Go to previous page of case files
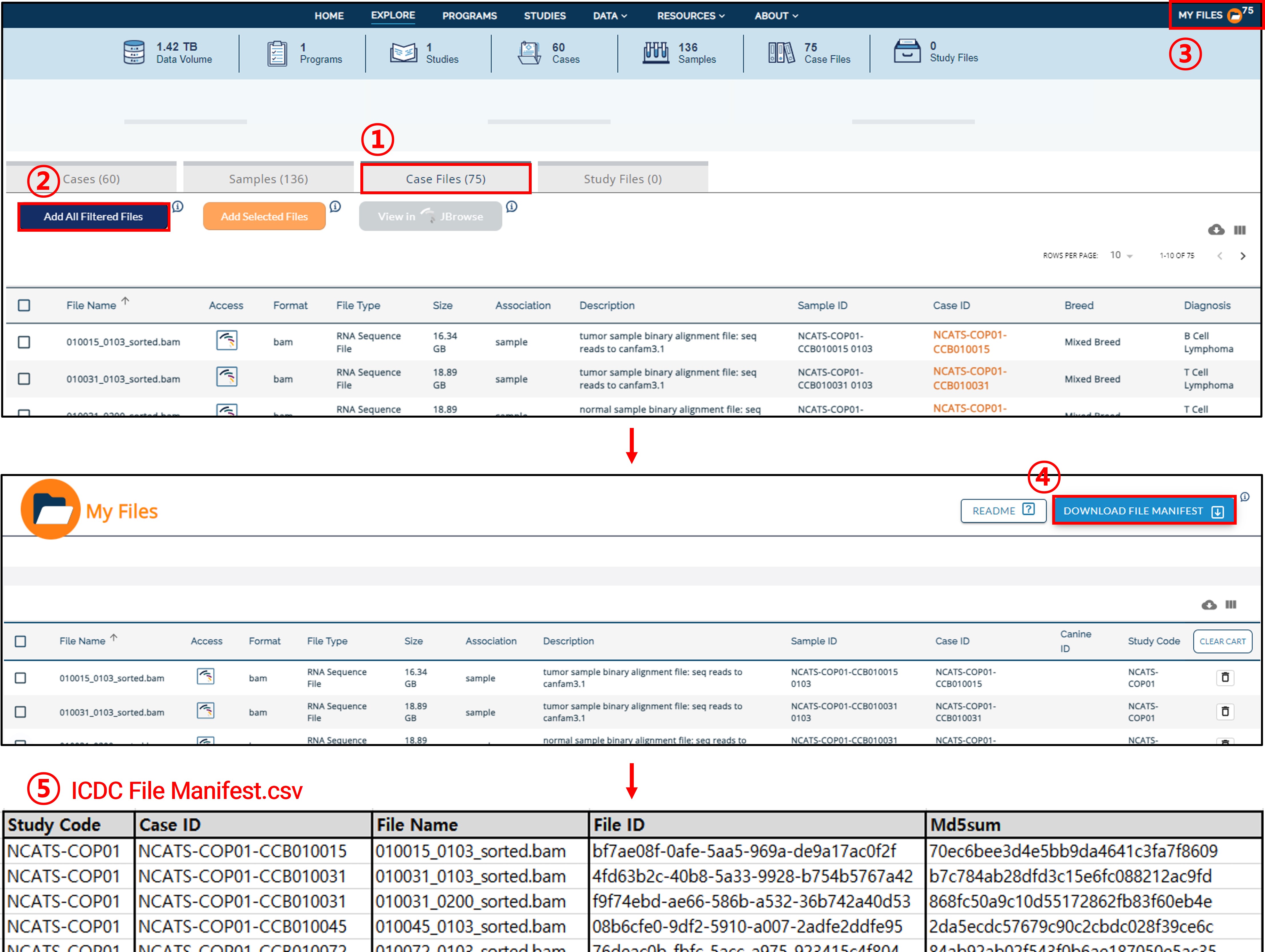The height and width of the screenshot is (952, 1265). click(1220, 256)
